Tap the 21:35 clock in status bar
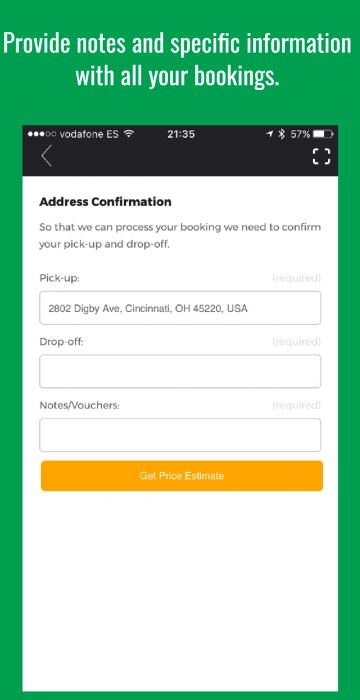This screenshot has width=360, height=700. pyautogui.click(x=181, y=134)
